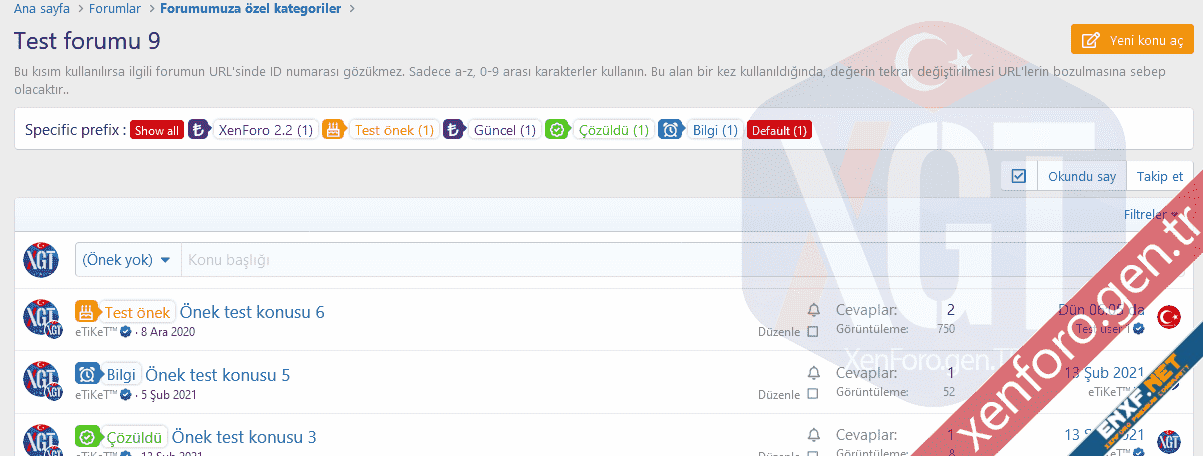
Task: Check the Düzenle box for konusu 5
Action: point(812,394)
